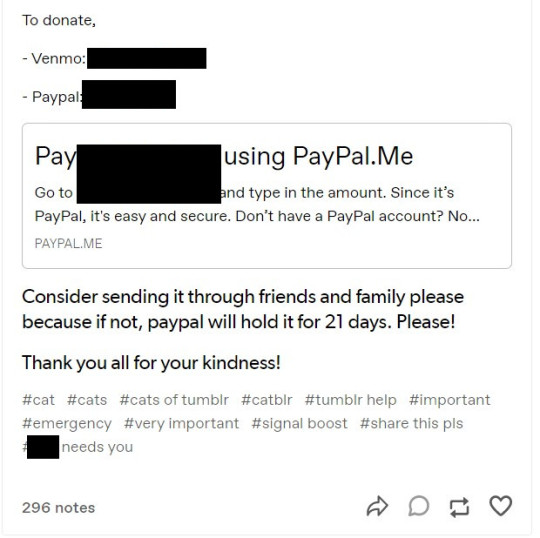Viewport: 540px width, 538px height.
Task: Reblog the post with the reblog icon
Action: pyautogui.click(x=459, y=507)
